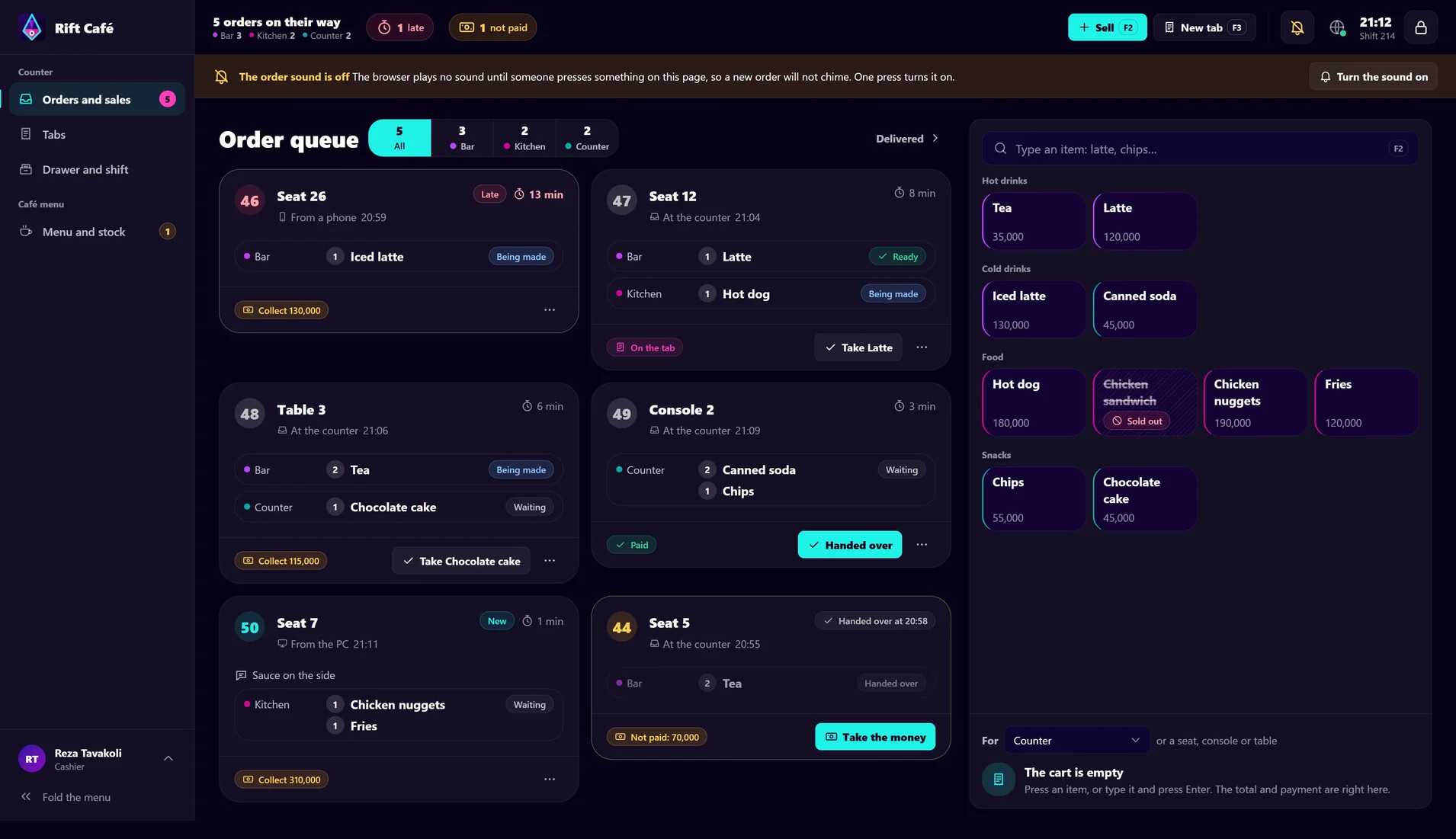Screen dimensions: 1456x839
Task: Add Chicken nuggets tile to cart
Action: point(1256,402)
